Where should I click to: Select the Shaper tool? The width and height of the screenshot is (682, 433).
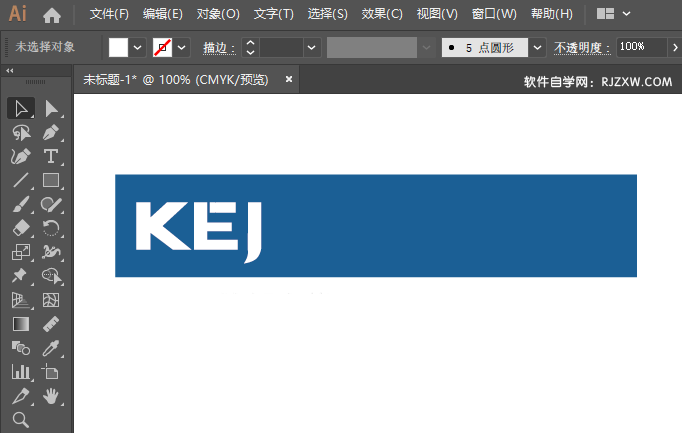(51, 204)
